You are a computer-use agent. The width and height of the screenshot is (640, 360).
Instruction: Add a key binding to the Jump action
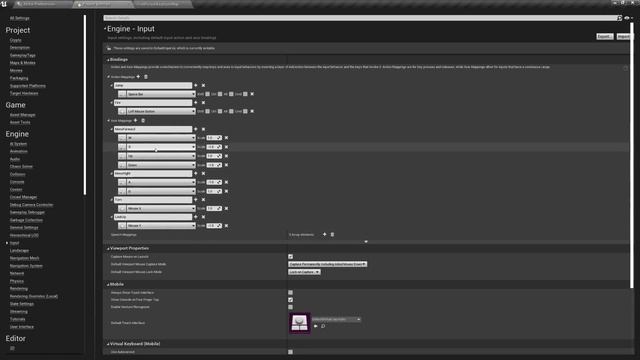coord(196,85)
